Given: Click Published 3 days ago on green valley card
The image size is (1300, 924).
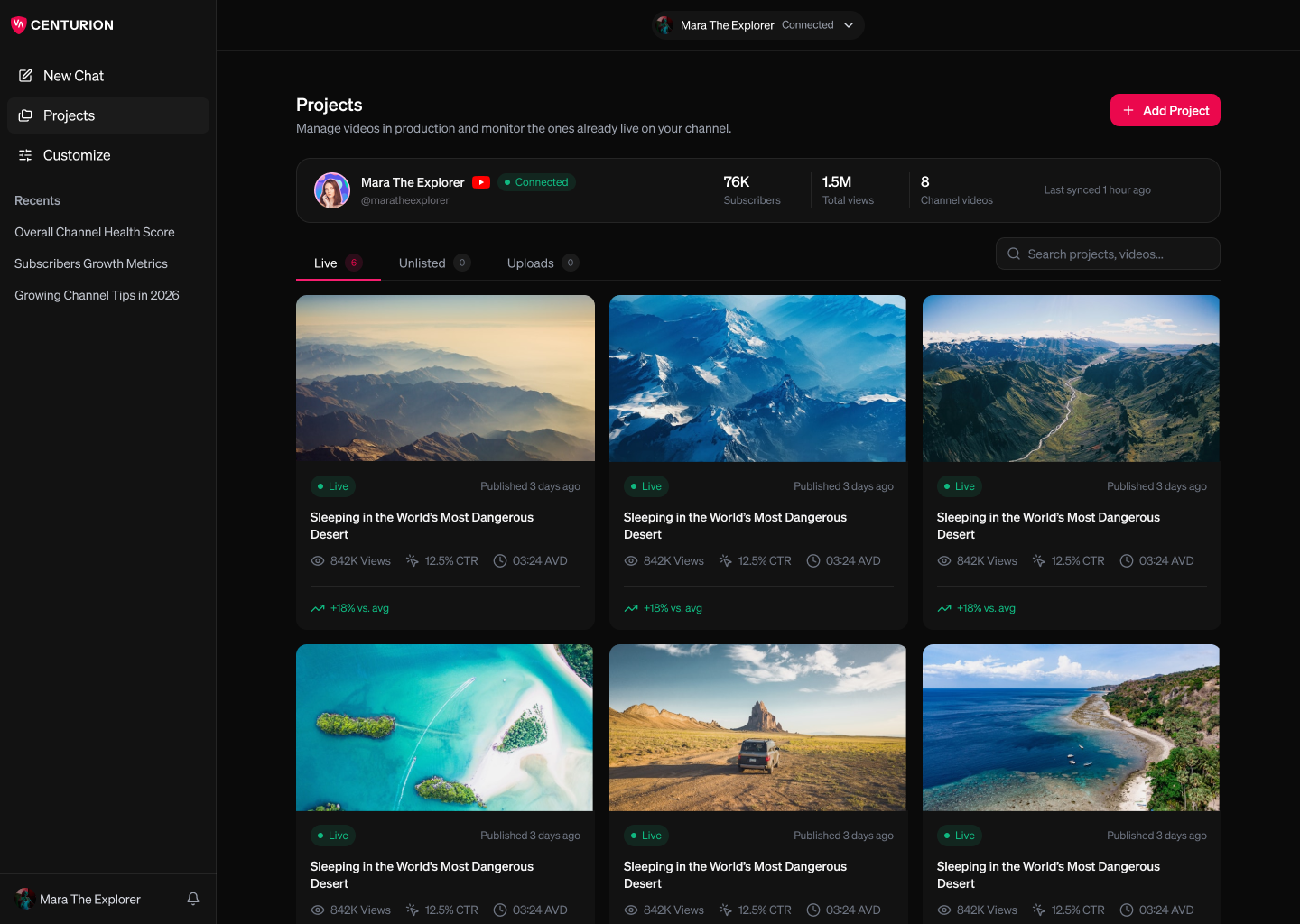Looking at the screenshot, I should 1156,486.
